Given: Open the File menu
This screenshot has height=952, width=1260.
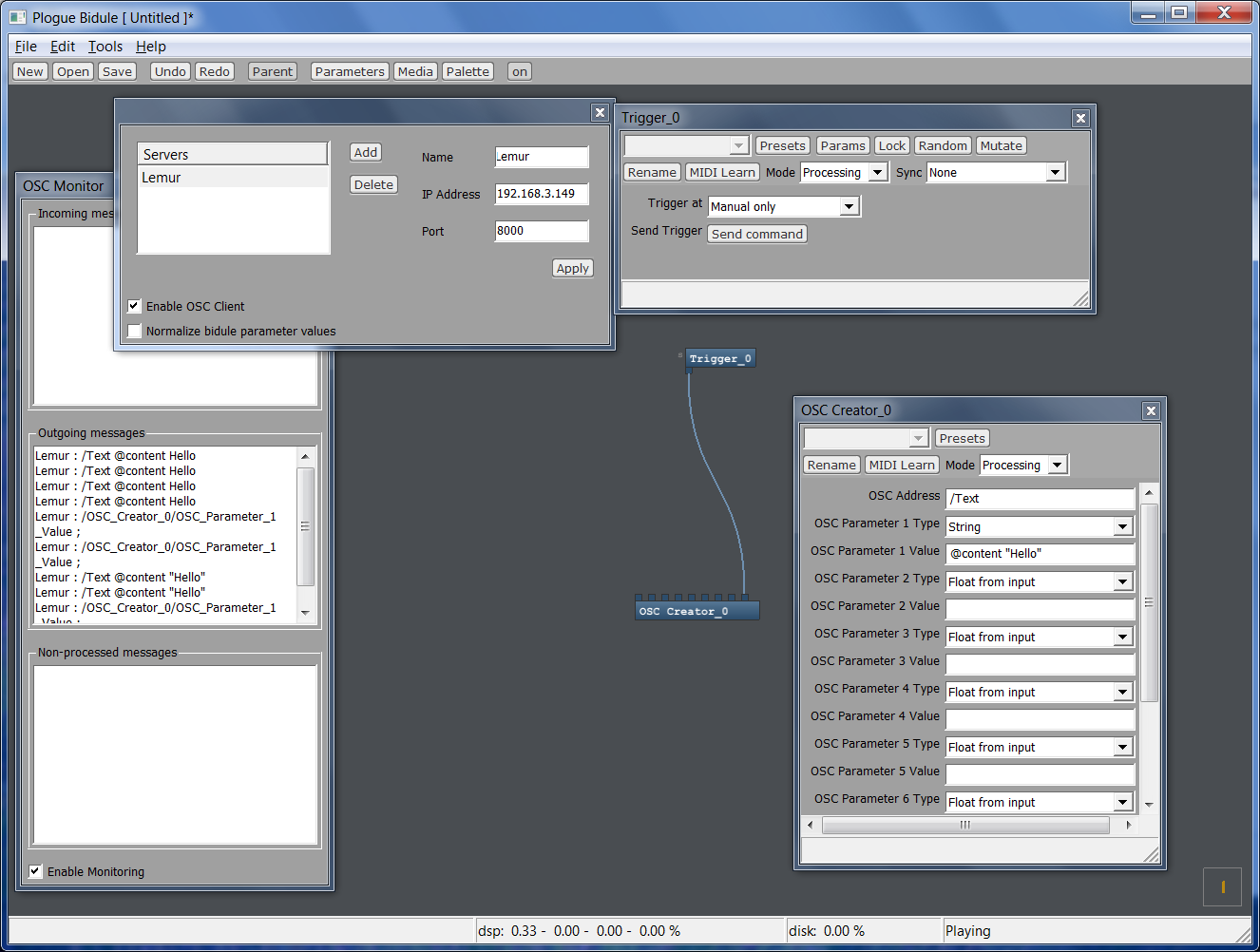Looking at the screenshot, I should click(26, 46).
